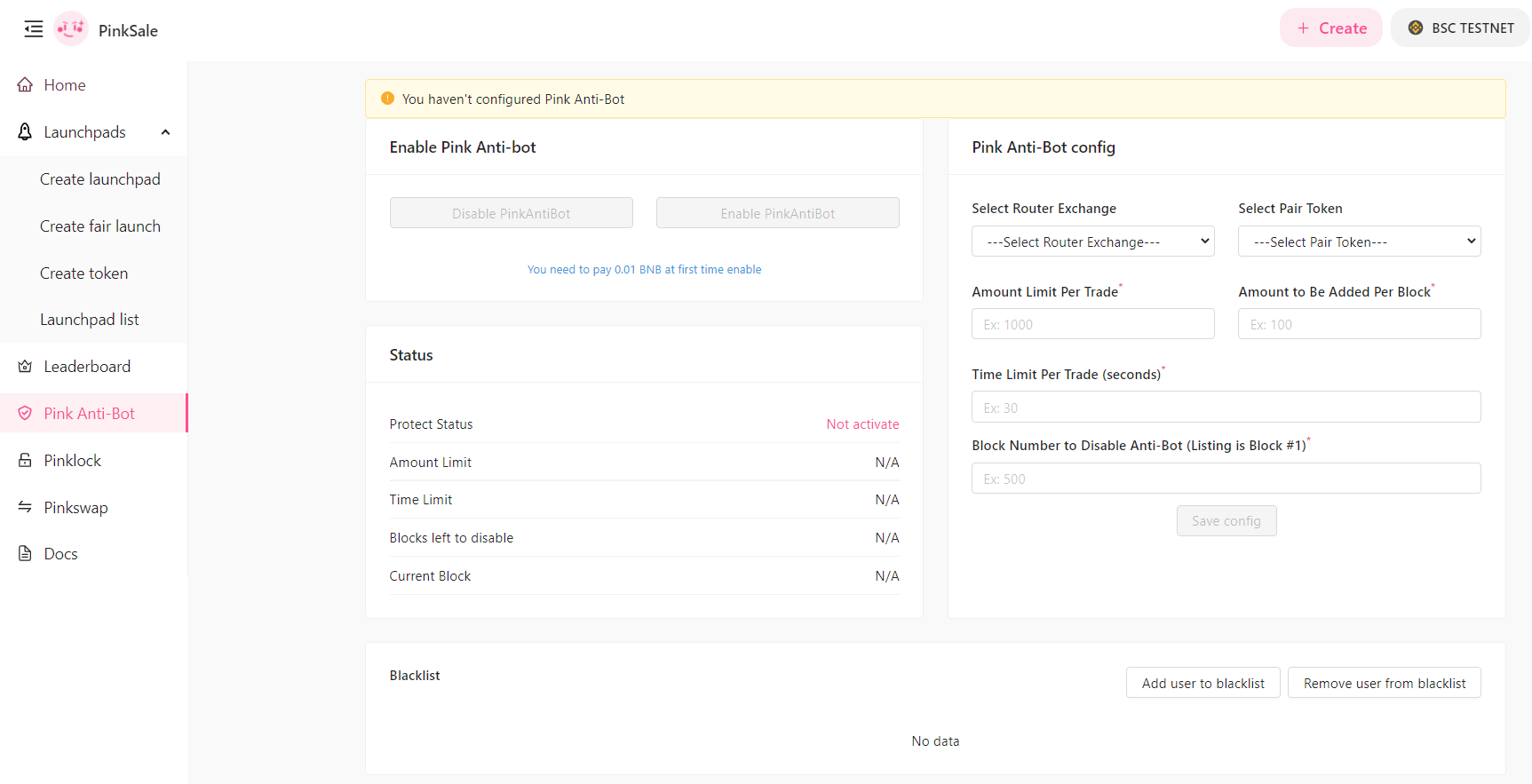Click the 'No data' blacklist text
The height and width of the screenshot is (784, 1532).
pyautogui.click(x=935, y=741)
